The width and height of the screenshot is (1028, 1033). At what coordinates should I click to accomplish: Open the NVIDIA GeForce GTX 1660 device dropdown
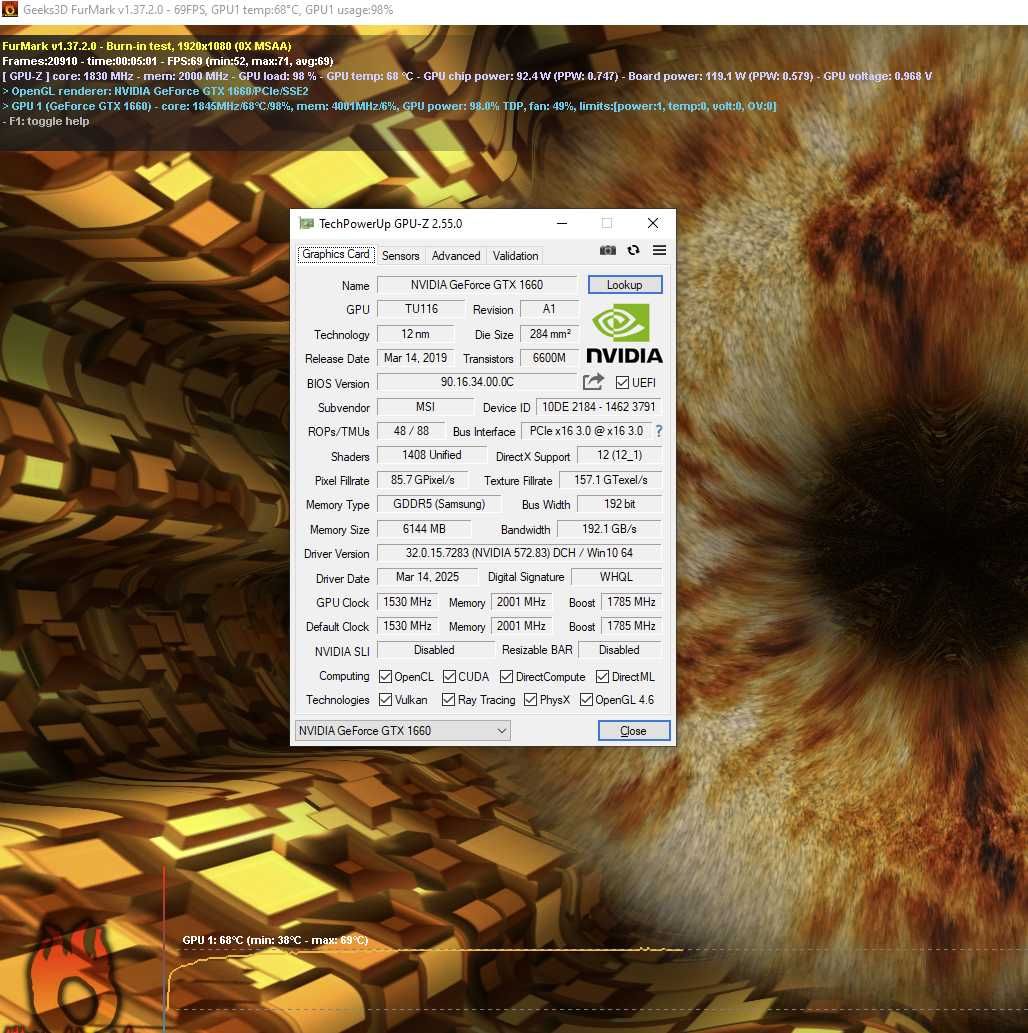[403, 731]
